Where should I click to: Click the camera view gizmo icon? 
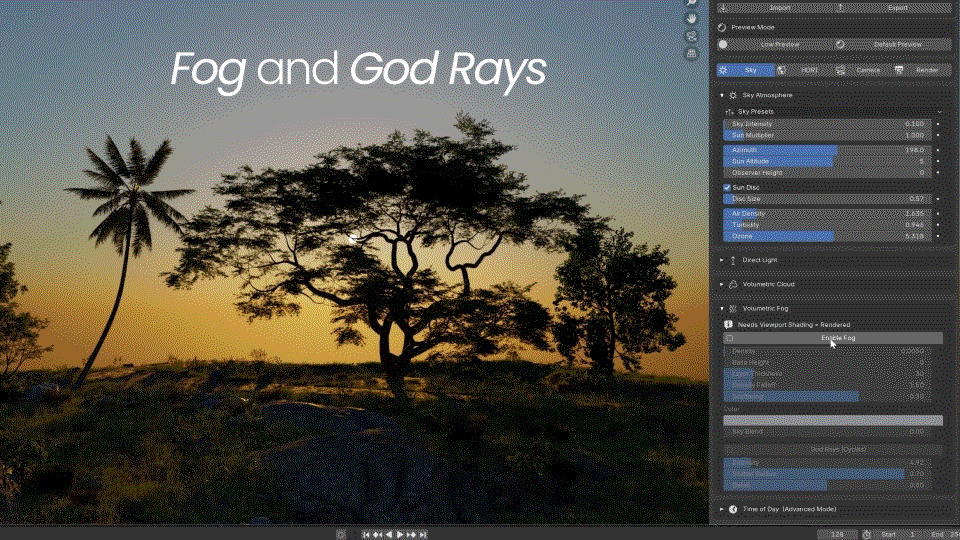[x=691, y=36]
